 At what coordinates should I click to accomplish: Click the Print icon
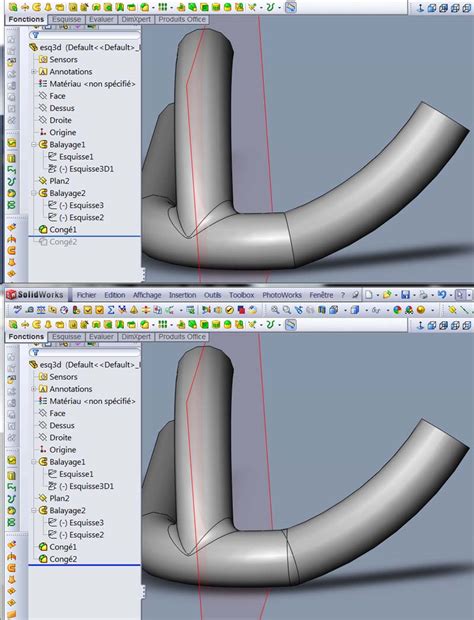coord(423,295)
